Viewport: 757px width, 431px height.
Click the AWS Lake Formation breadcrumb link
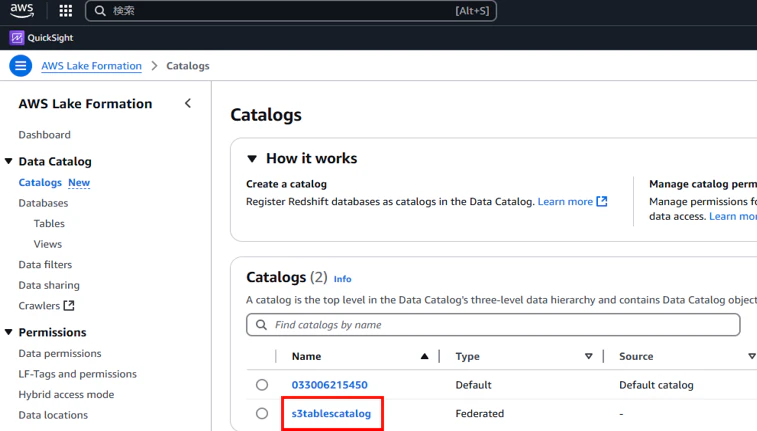[x=92, y=66]
